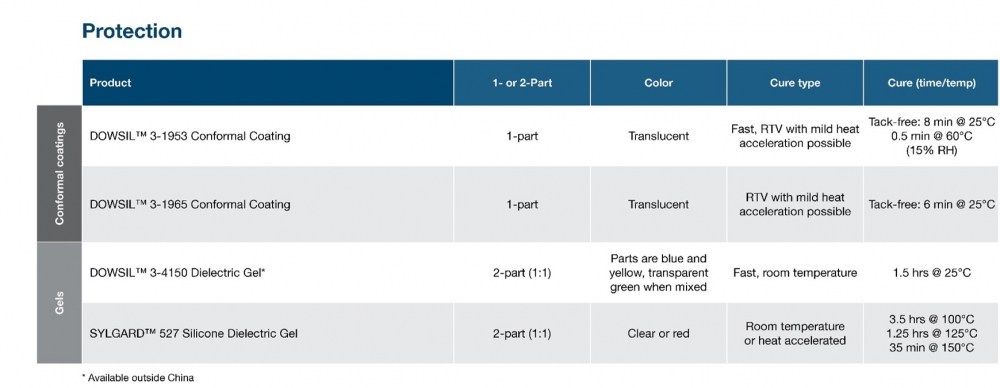Select the Product column header
The width and height of the screenshot is (1000, 388).
pos(110,83)
